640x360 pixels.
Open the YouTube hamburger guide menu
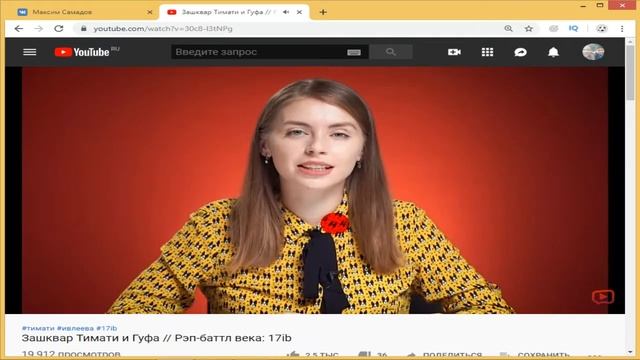click(29, 52)
